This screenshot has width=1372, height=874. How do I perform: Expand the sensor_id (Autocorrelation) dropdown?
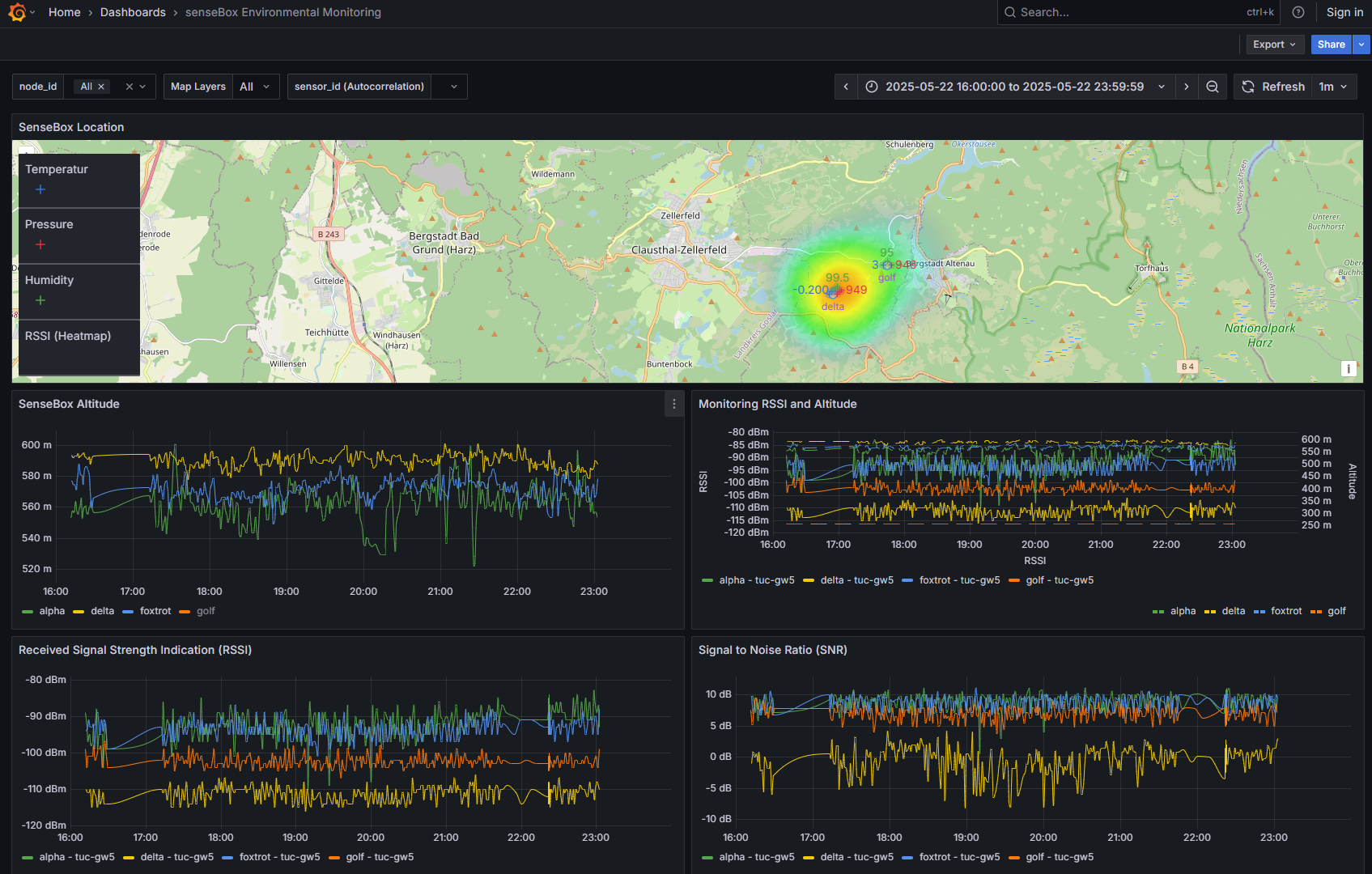coord(453,87)
